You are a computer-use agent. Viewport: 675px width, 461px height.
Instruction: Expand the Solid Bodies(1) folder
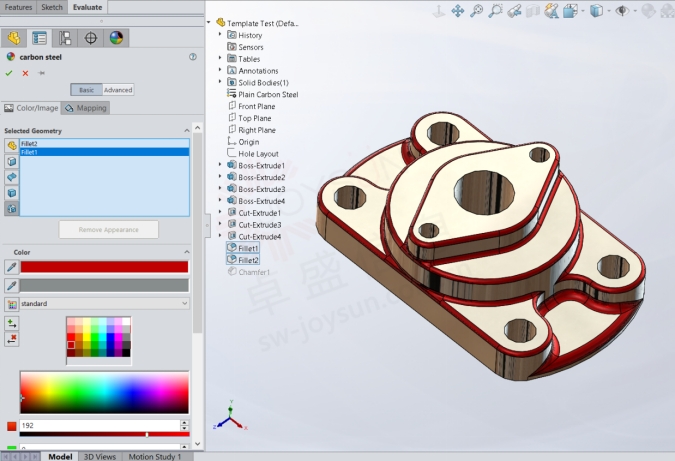pyautogui.click(x=220, y=82)
